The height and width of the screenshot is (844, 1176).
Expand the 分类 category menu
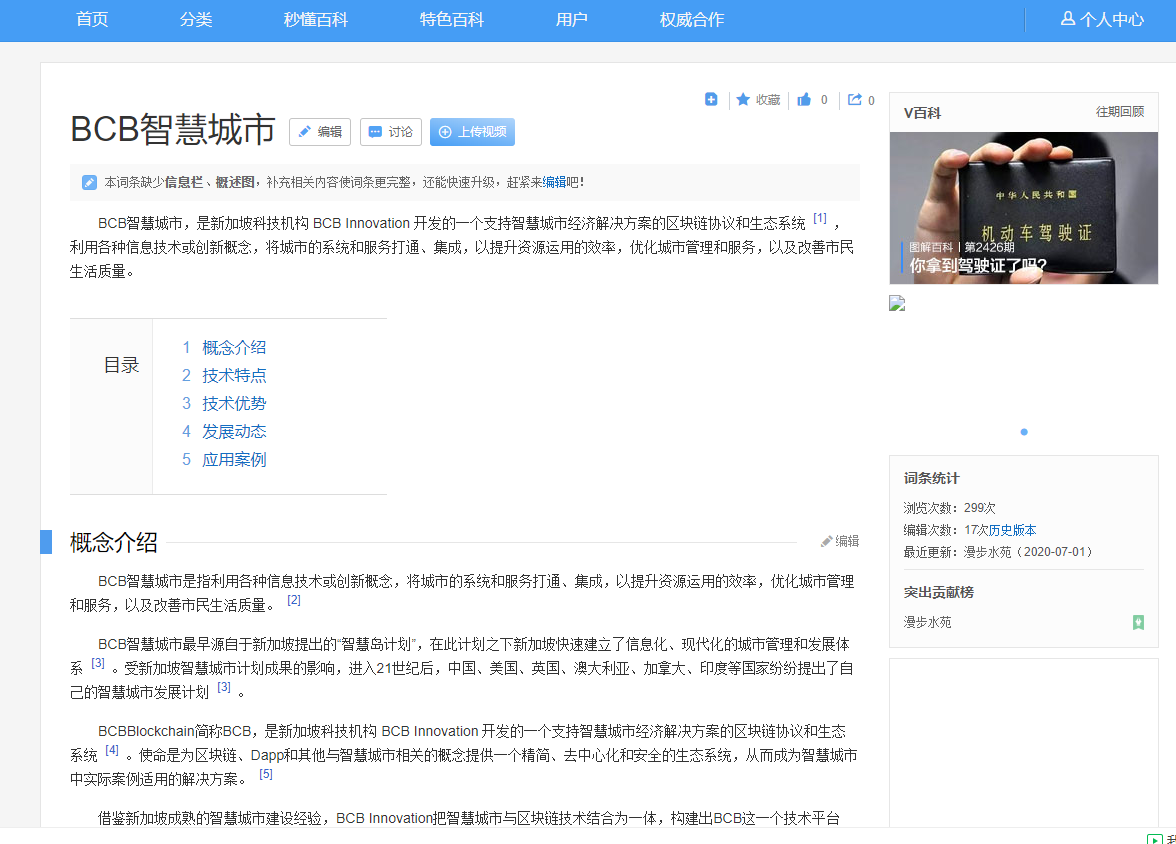coord(196,20)
